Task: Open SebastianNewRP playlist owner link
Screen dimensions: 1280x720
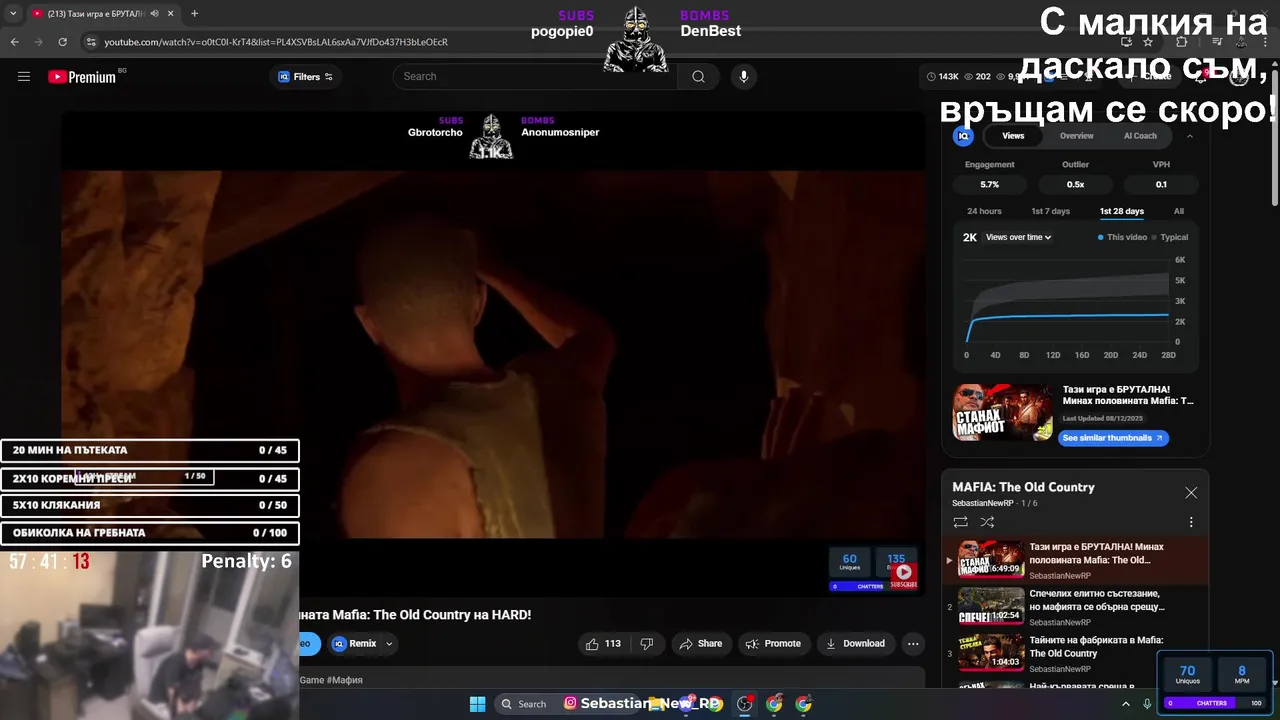Action: [x=982, y=503]
